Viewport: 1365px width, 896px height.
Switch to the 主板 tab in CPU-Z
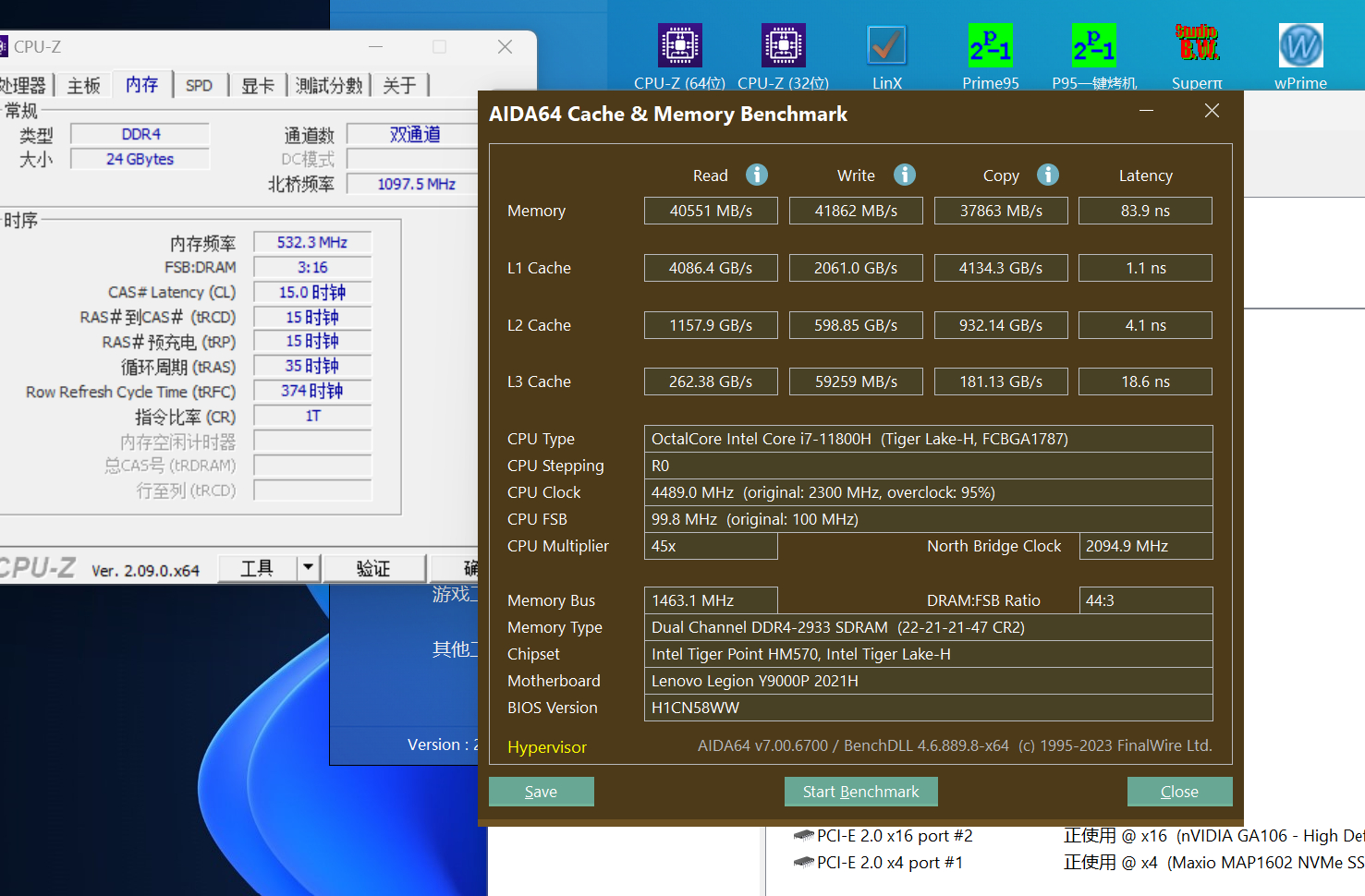click(83, 86)
